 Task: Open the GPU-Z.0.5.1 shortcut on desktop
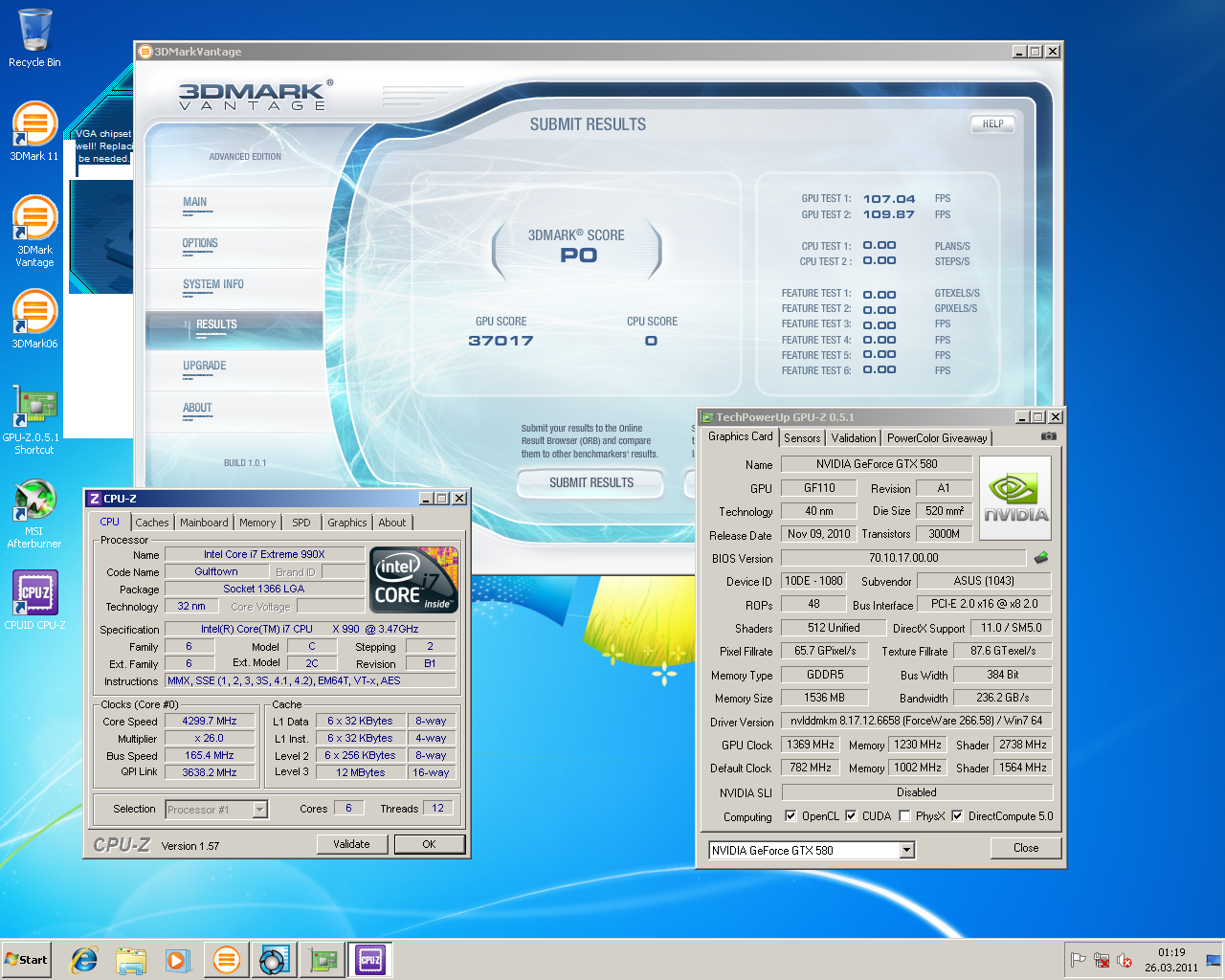coord(34,418)
